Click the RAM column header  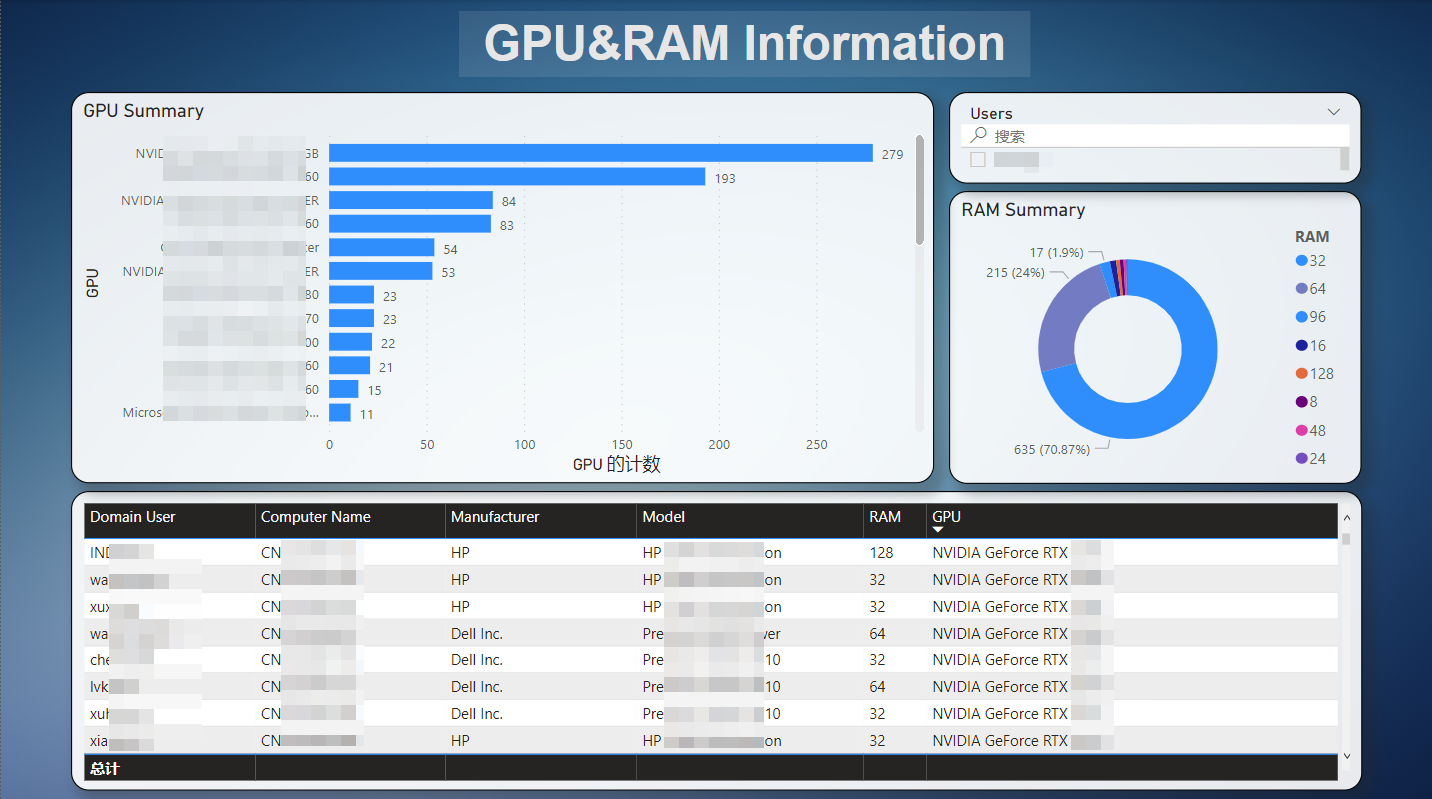click(885, 517)
